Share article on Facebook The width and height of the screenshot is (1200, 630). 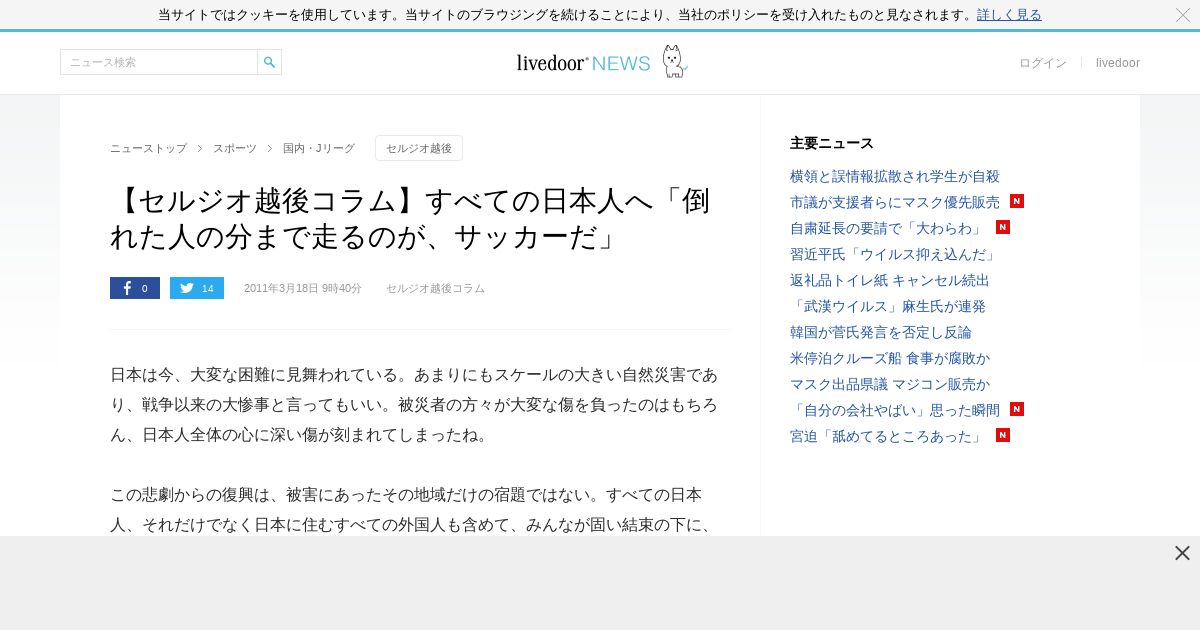pyautogui.click(x=135, y=288)
